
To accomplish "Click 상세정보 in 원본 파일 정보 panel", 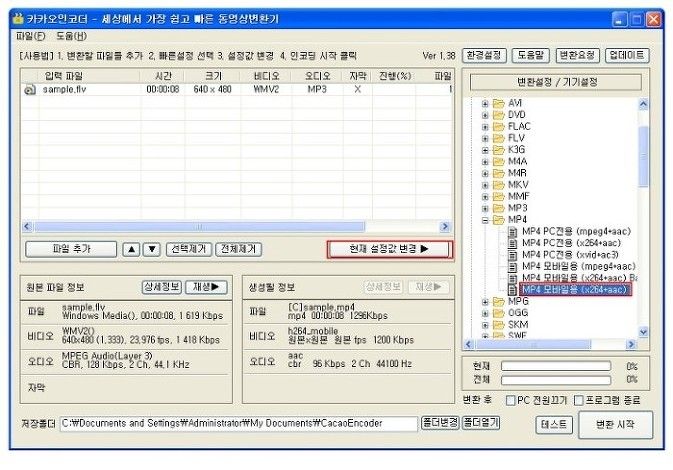I will tap(162, 287).
